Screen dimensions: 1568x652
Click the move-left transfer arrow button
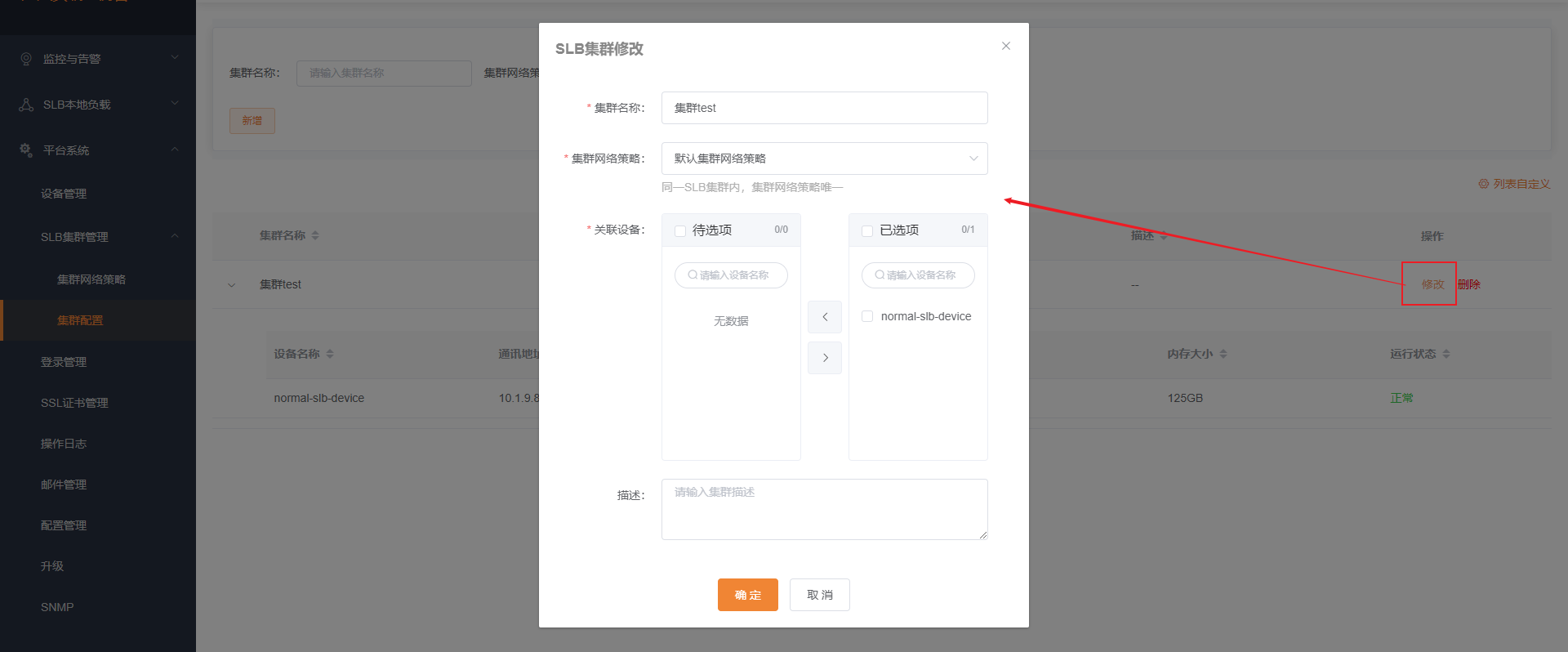825,317
